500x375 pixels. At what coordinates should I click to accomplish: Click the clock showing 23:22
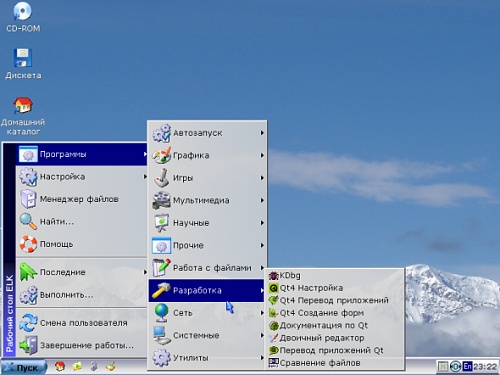click(x=485, y=367)
